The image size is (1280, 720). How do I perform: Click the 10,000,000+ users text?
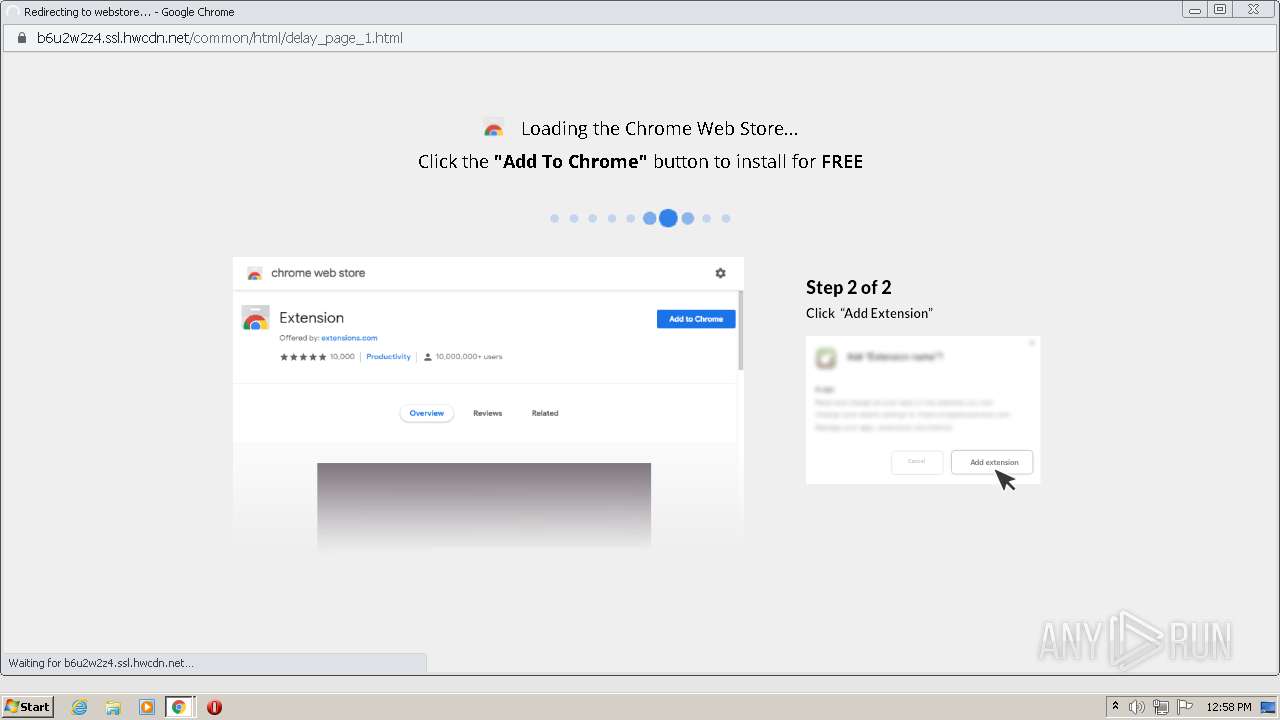[x=469, y=357]
